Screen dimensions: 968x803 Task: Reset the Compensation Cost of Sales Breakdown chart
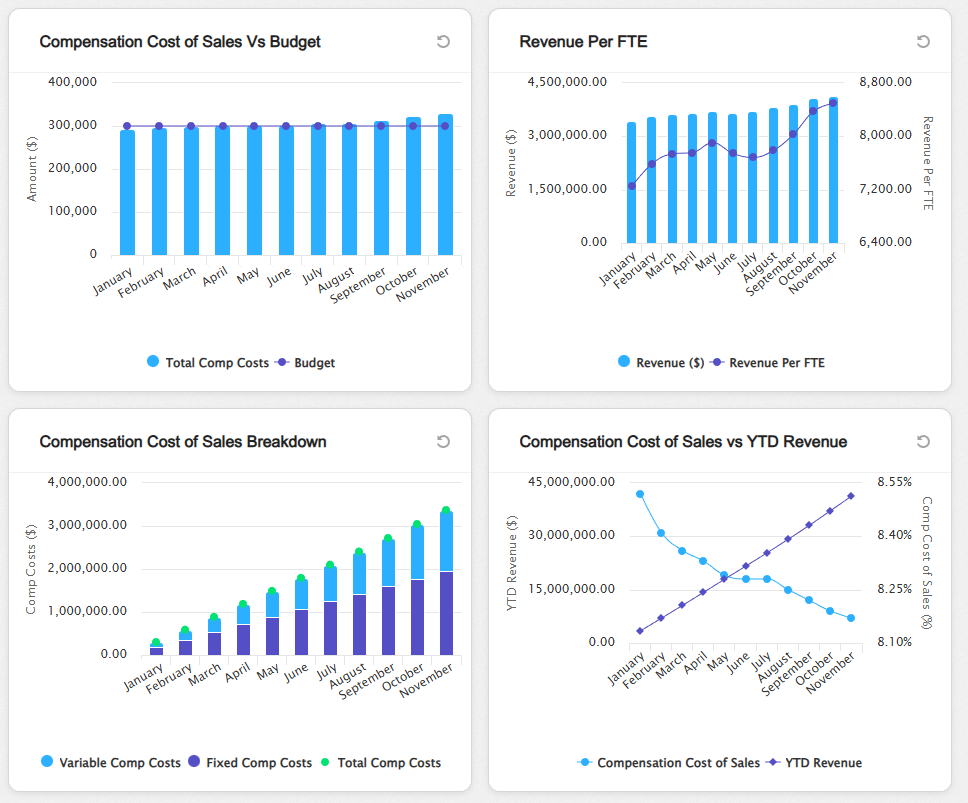[443, 441]
